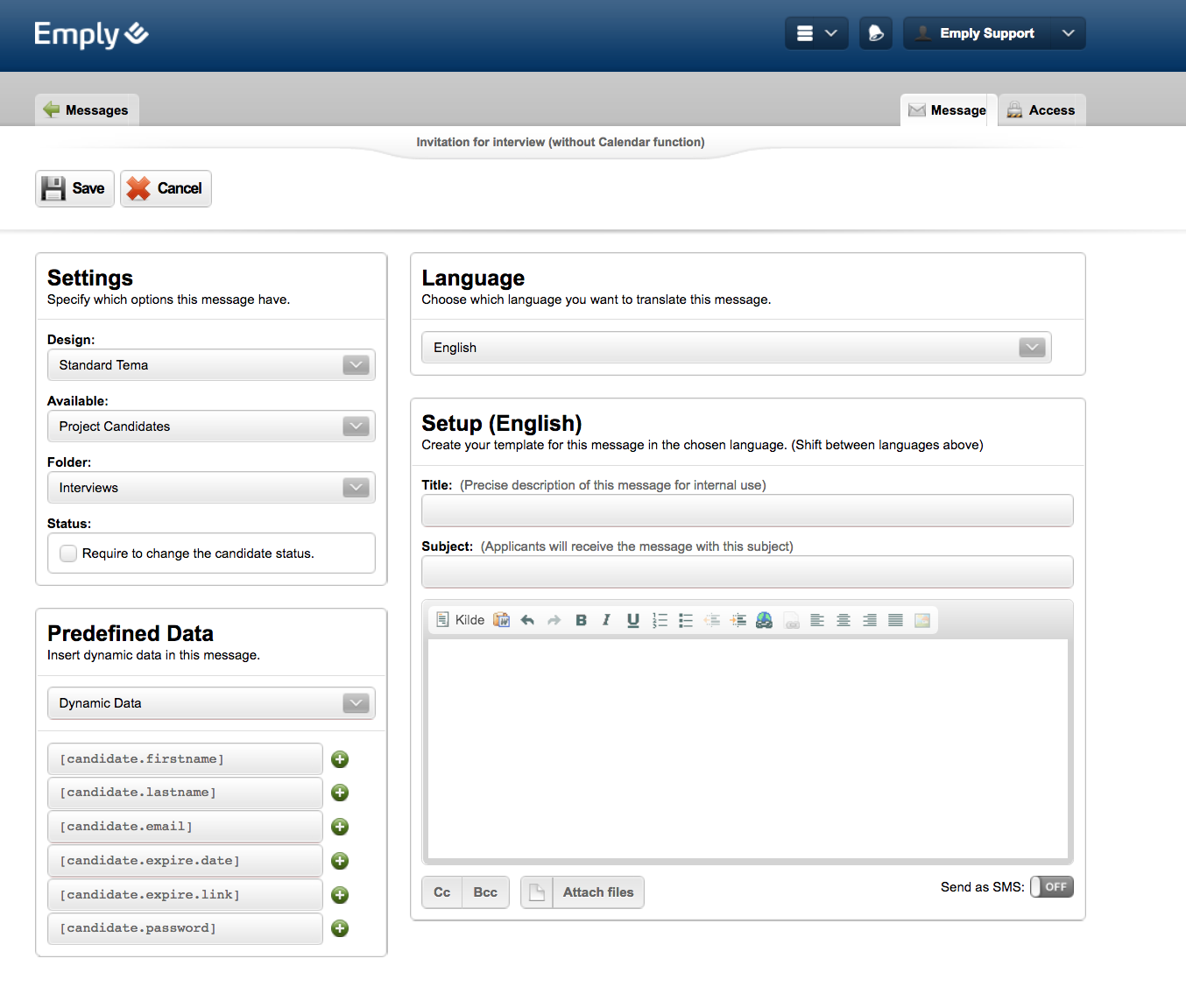This screenshot has height=1008, width=1186.
Task: Switch to the Message tab
Action: point(948,110)
